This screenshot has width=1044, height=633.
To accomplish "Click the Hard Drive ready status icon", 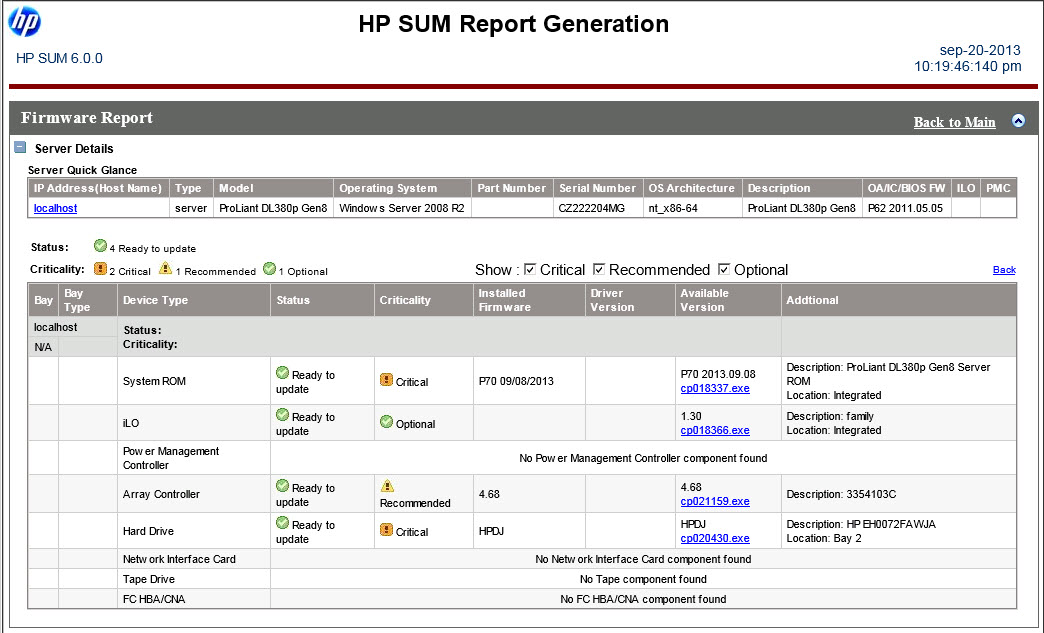I will [x=282, y=523].
